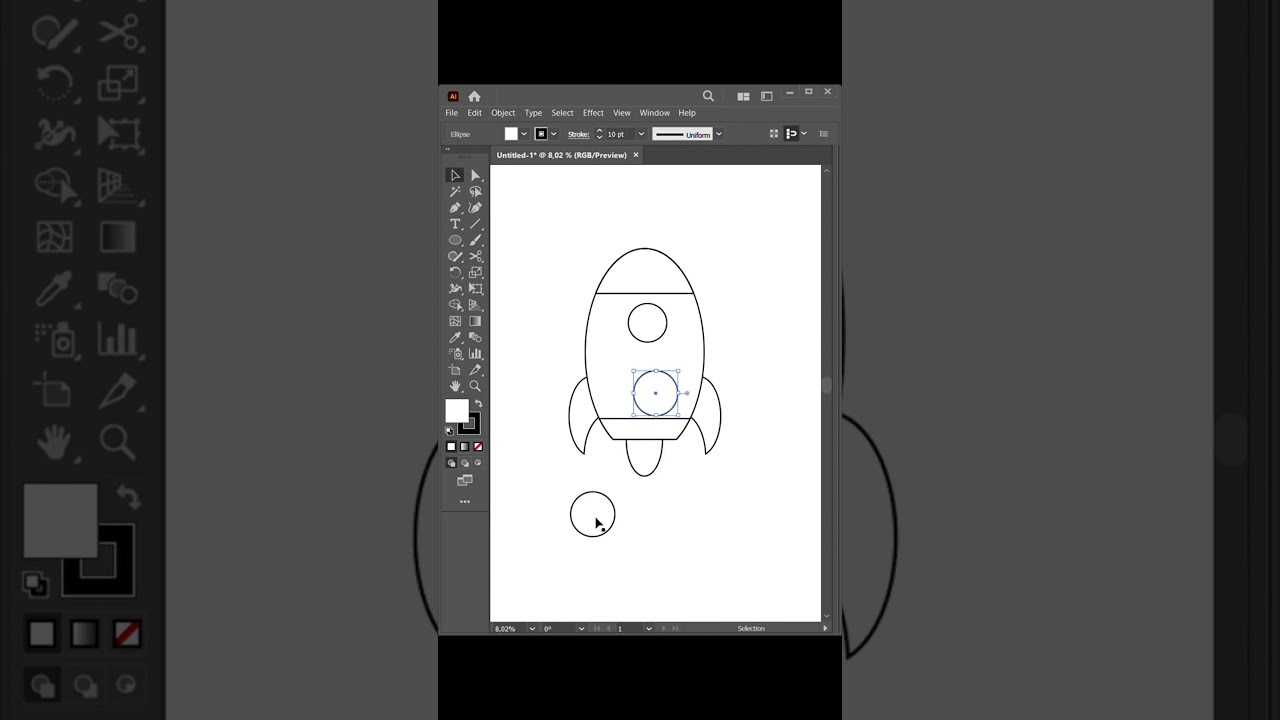Reset to default fill and stroke

tap(449, 431)
